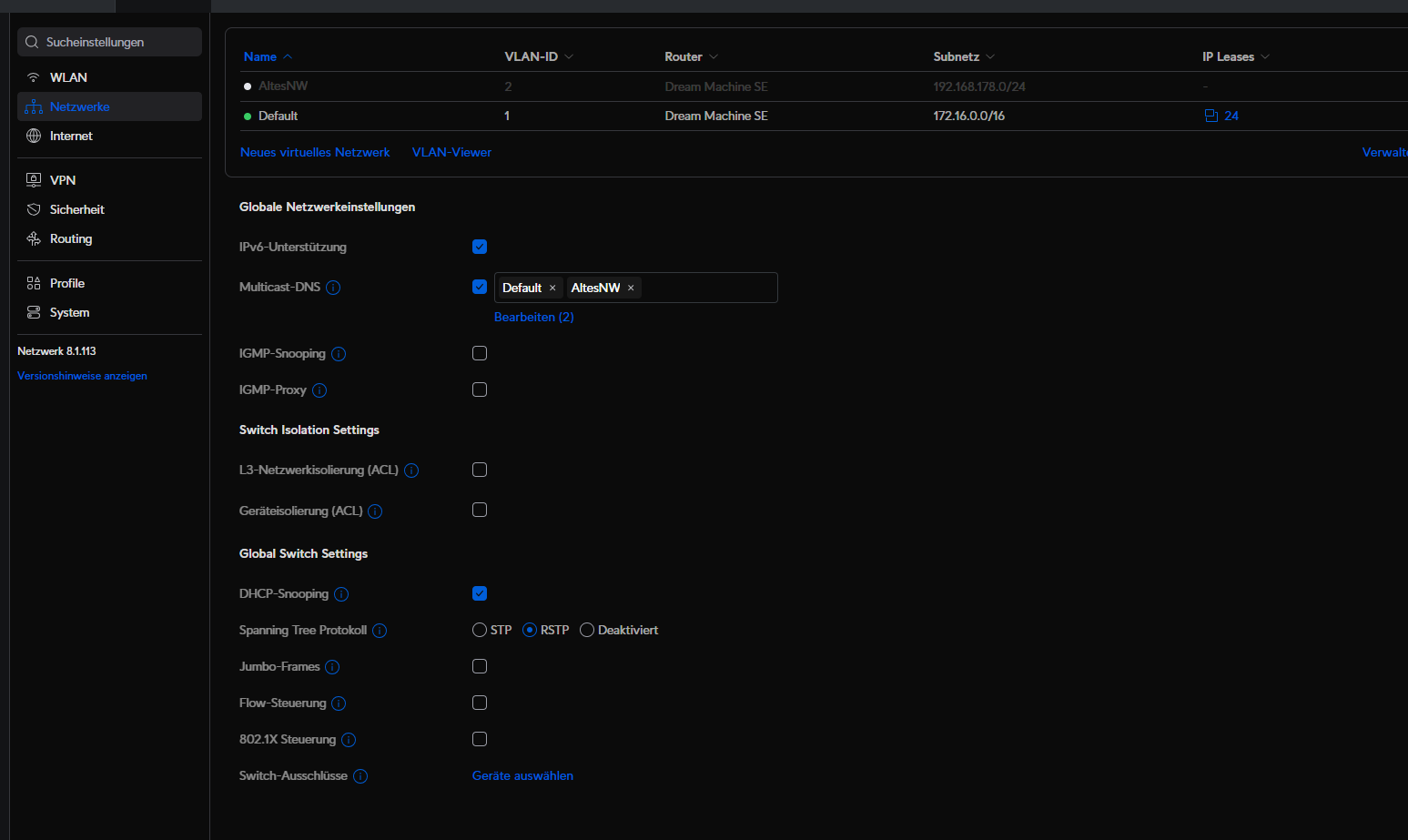Show info for Flow-Steuerung

point(339,703)
